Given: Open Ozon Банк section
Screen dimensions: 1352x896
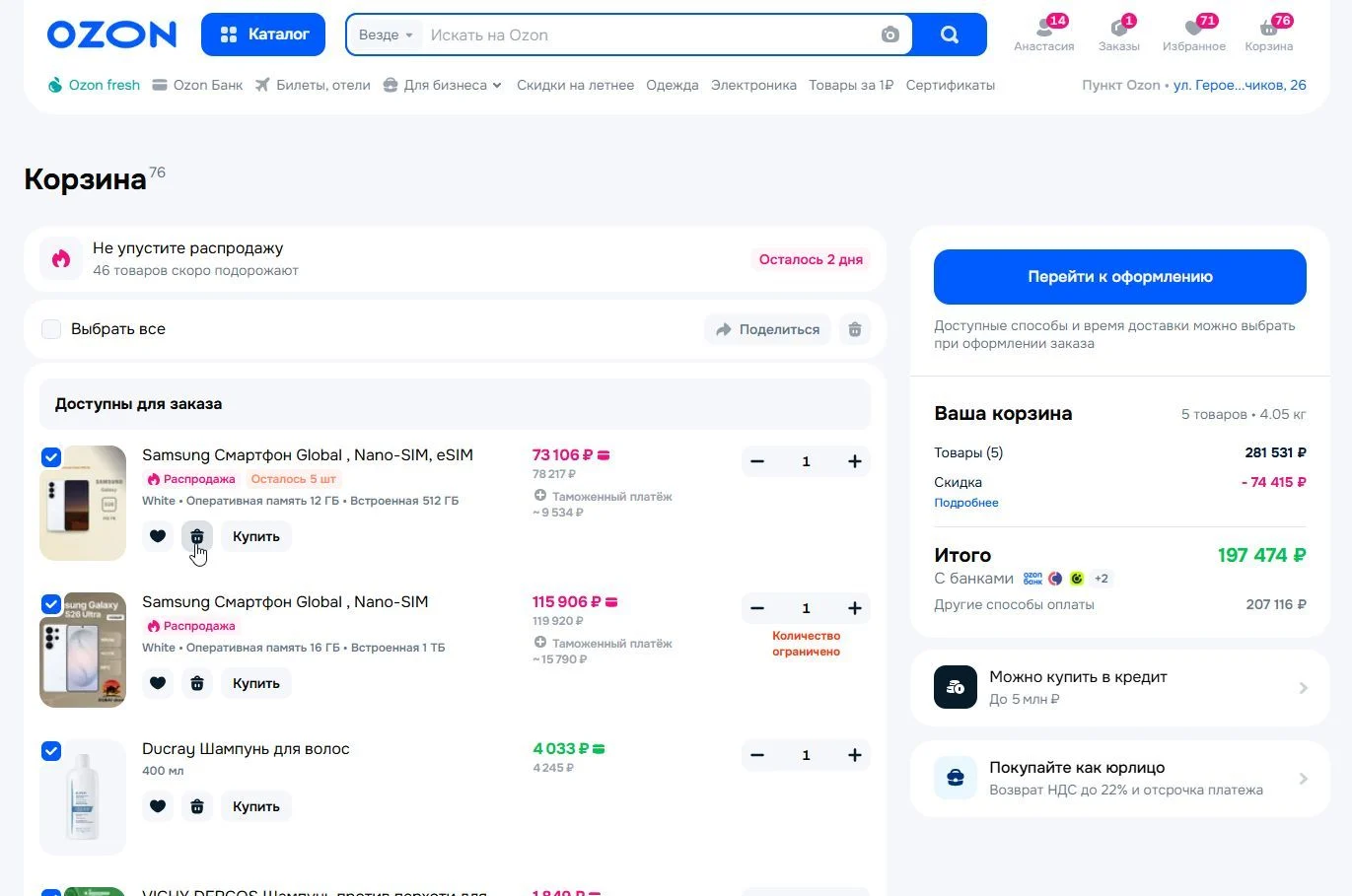Looking at the screenshot, I should pyautogui.click(x=197, y=85).
